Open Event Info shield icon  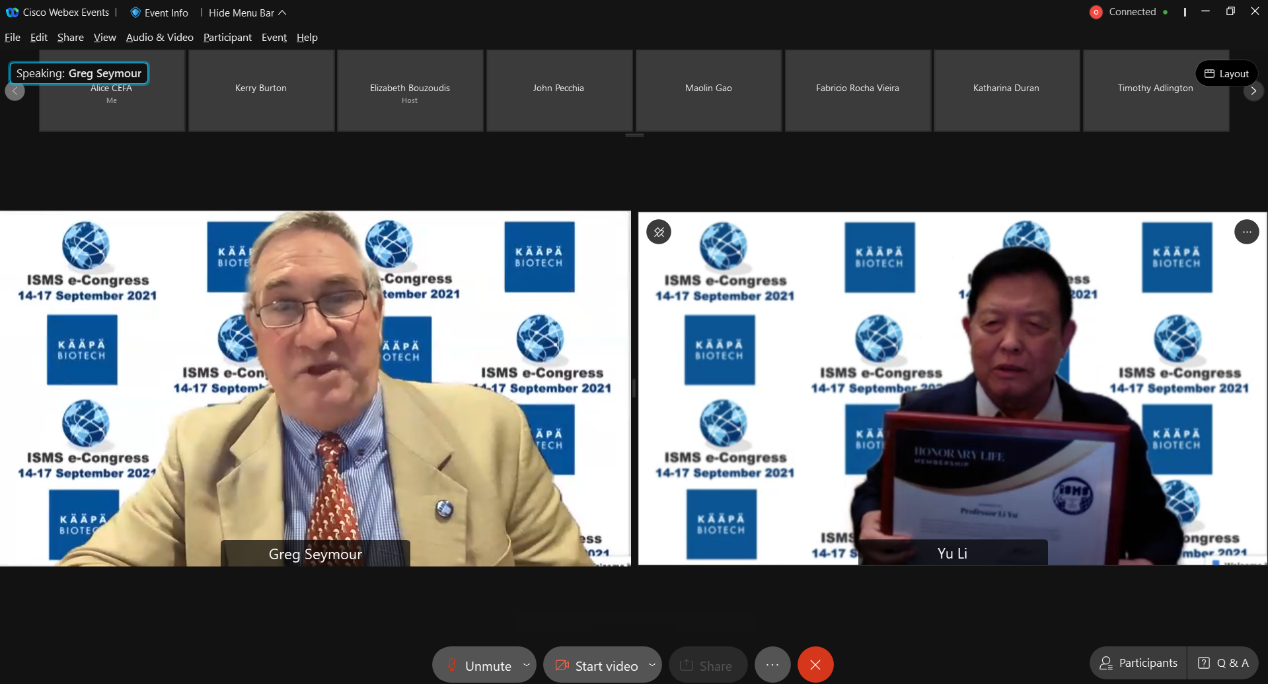(x=136, y=13)
